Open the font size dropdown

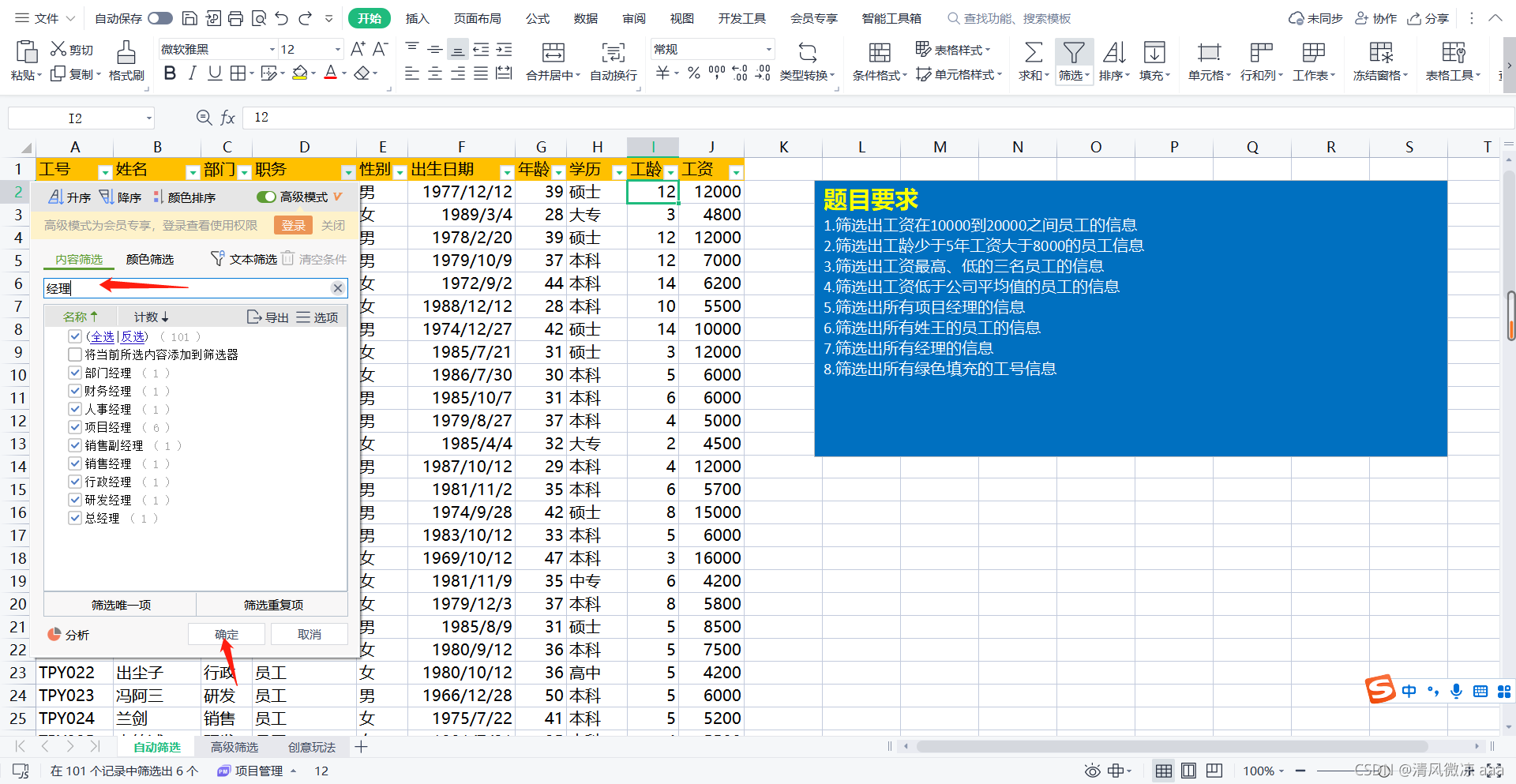338,49
